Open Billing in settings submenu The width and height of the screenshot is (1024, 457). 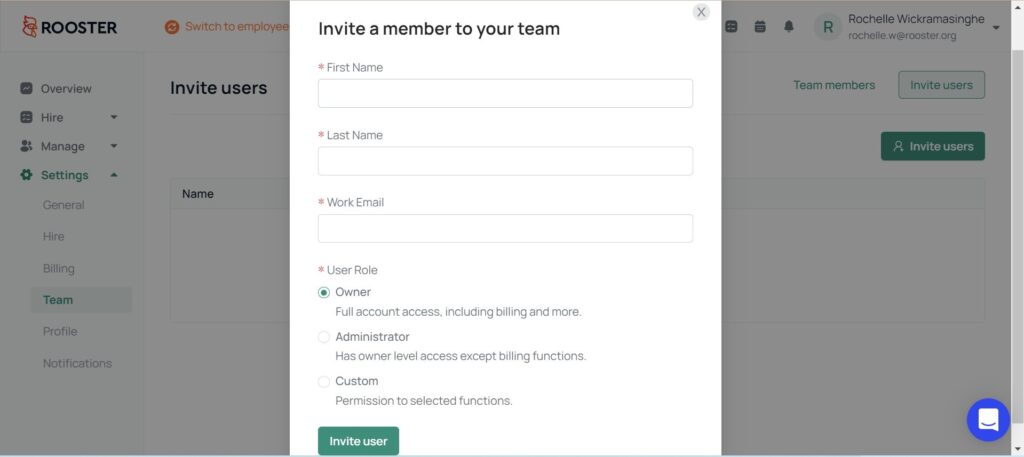(x=59, y=268)
